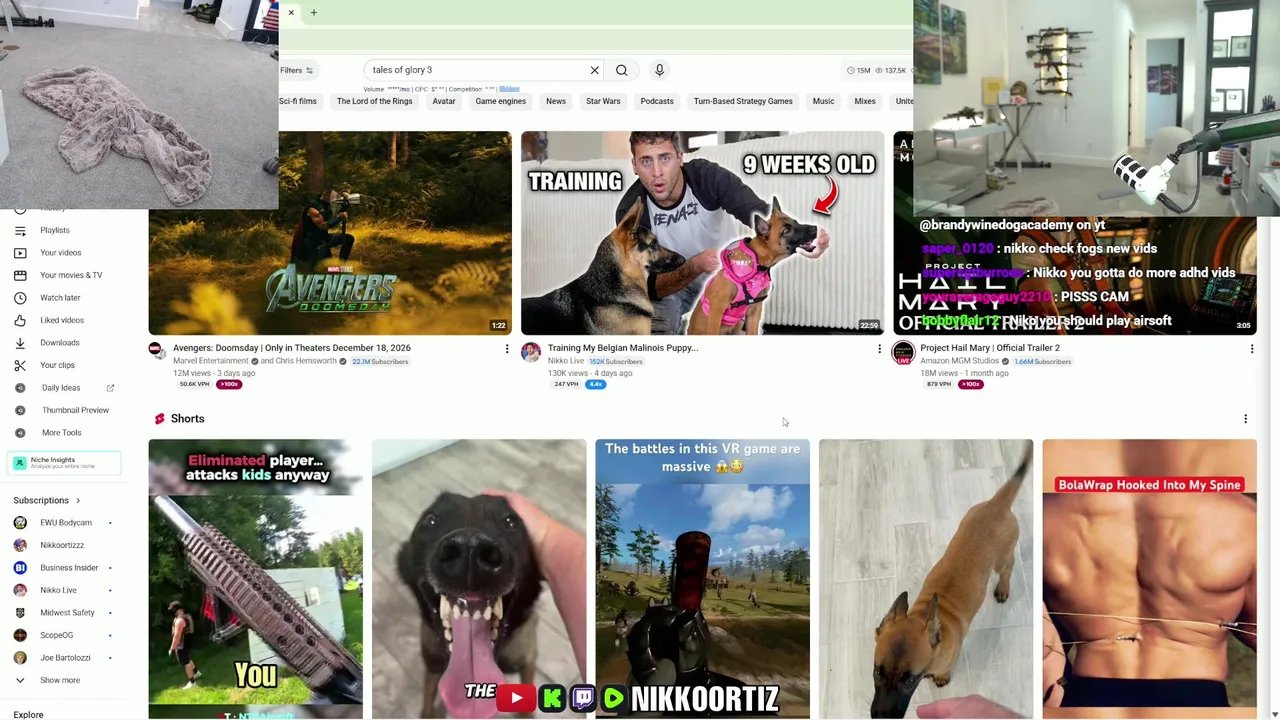Screen dimensions: 1280x720
Task: Select The Lord of the Rings chip
Action: tap(374, 101)
